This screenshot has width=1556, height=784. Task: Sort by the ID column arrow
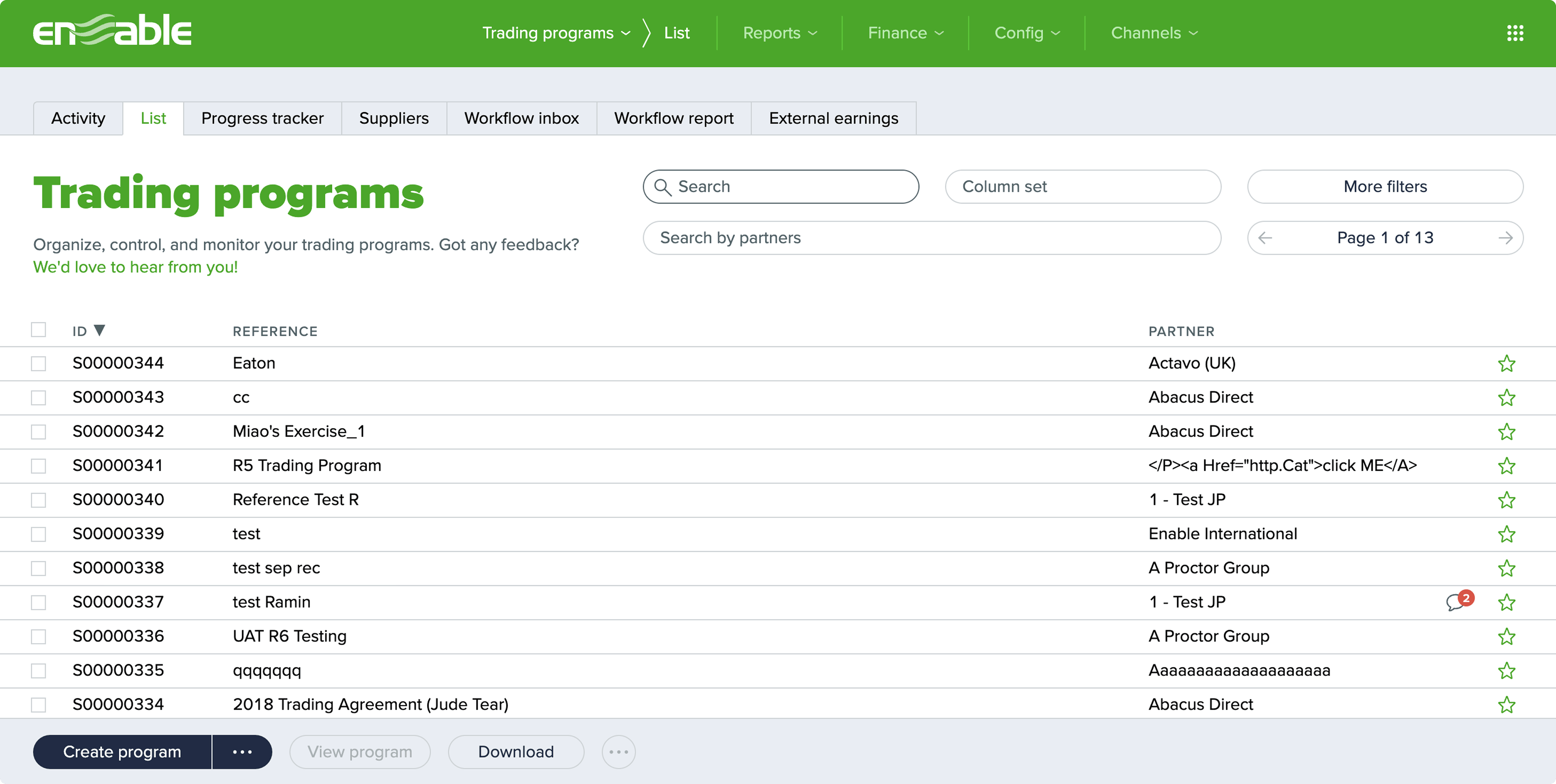tap(100, 330)
